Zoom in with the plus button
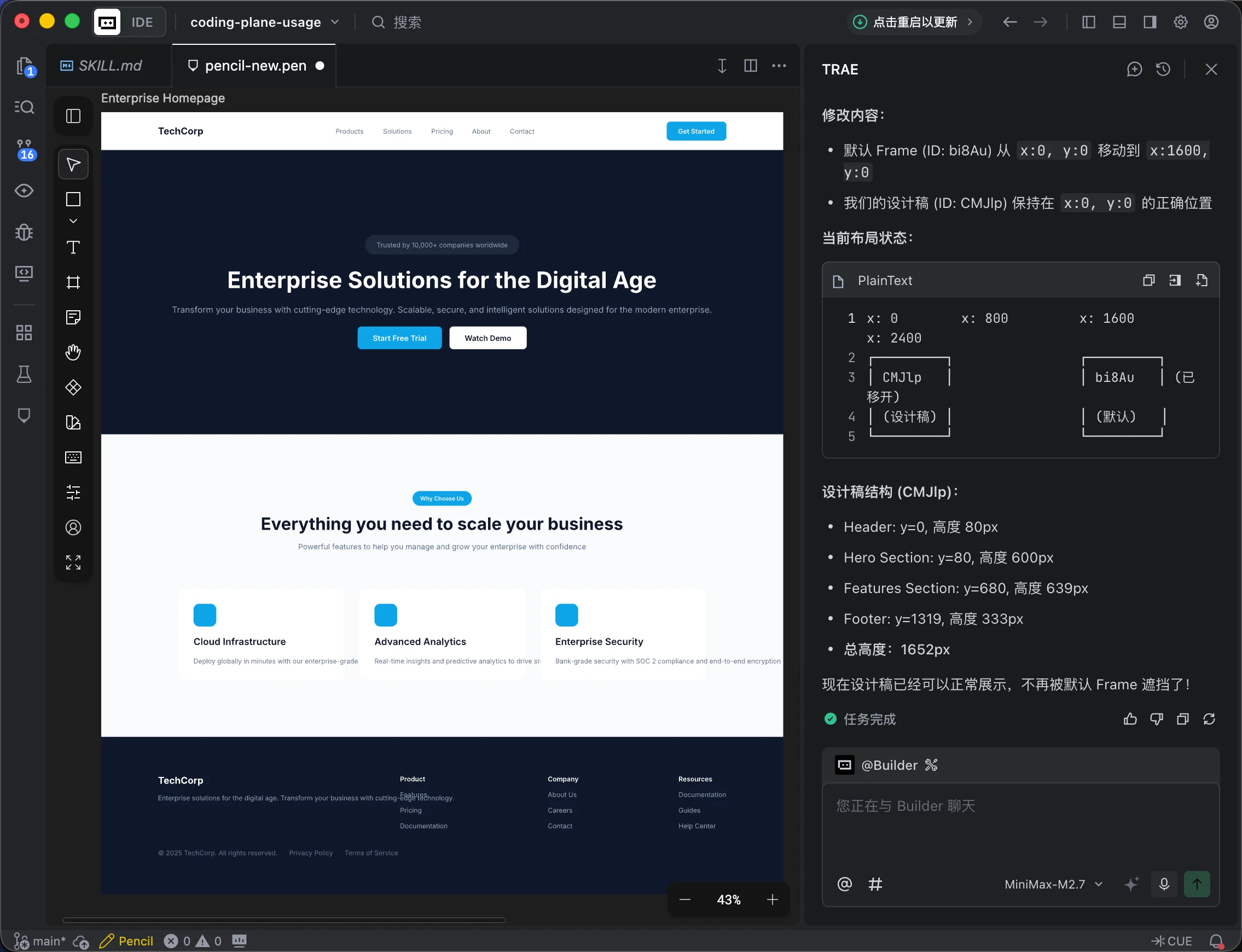The width and height of the screenshot is (1242, 952). click(771, 899)
